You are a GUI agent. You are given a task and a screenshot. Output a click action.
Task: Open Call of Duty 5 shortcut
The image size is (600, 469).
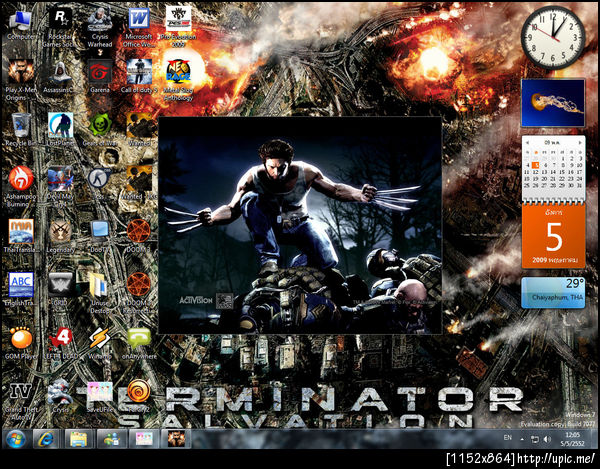pos(139,77)
